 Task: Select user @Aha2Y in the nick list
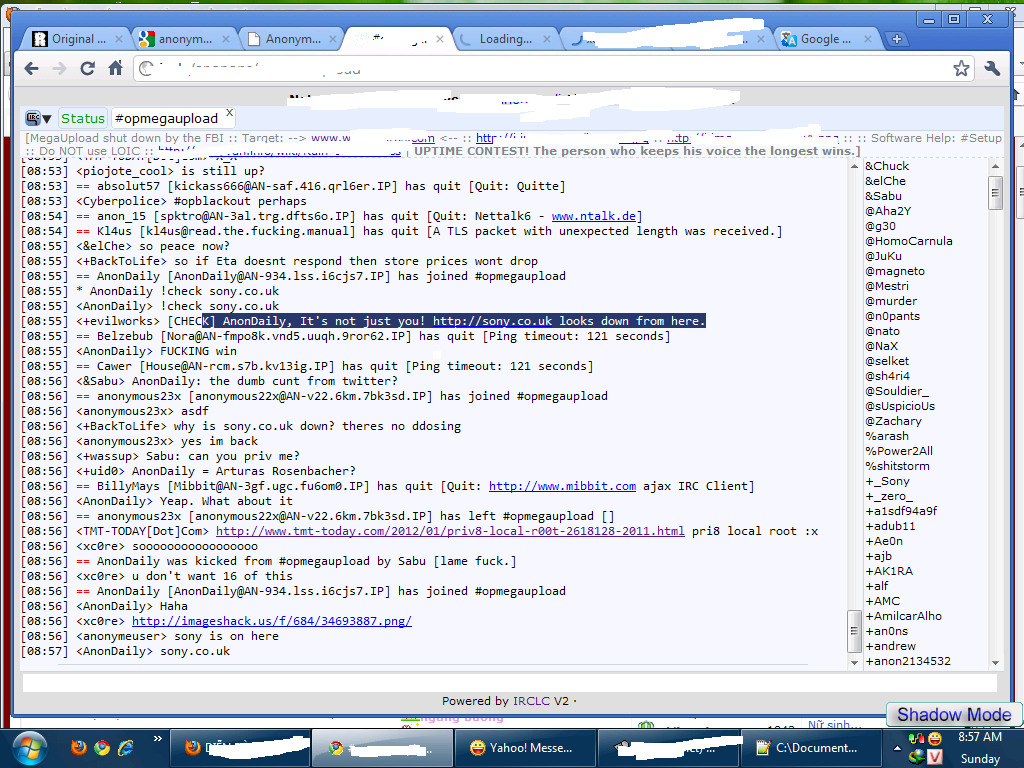888,211
